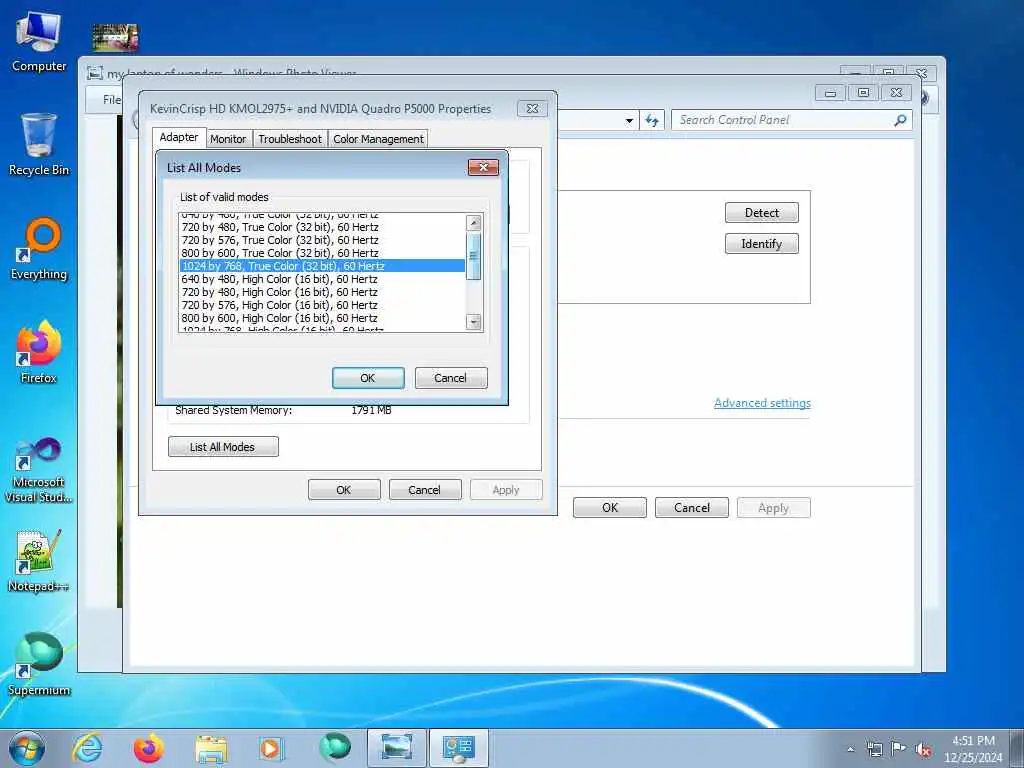This screenshot has width=1024, height=768.
Task: Select 640 by 480, High Color (16 bit) mode
Action: 322,280
